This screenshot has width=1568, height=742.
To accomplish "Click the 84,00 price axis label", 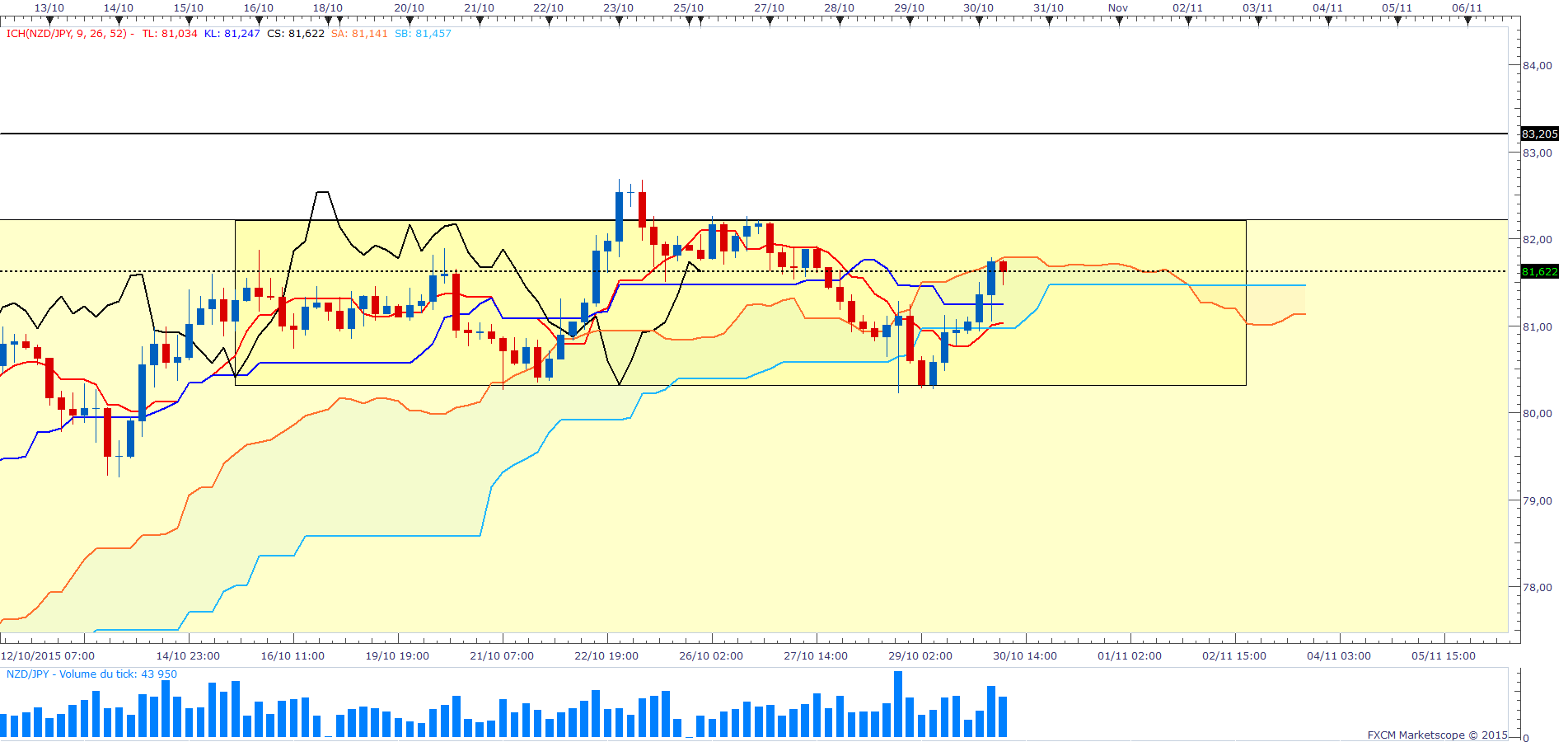I will click(x=1538, y=65).
